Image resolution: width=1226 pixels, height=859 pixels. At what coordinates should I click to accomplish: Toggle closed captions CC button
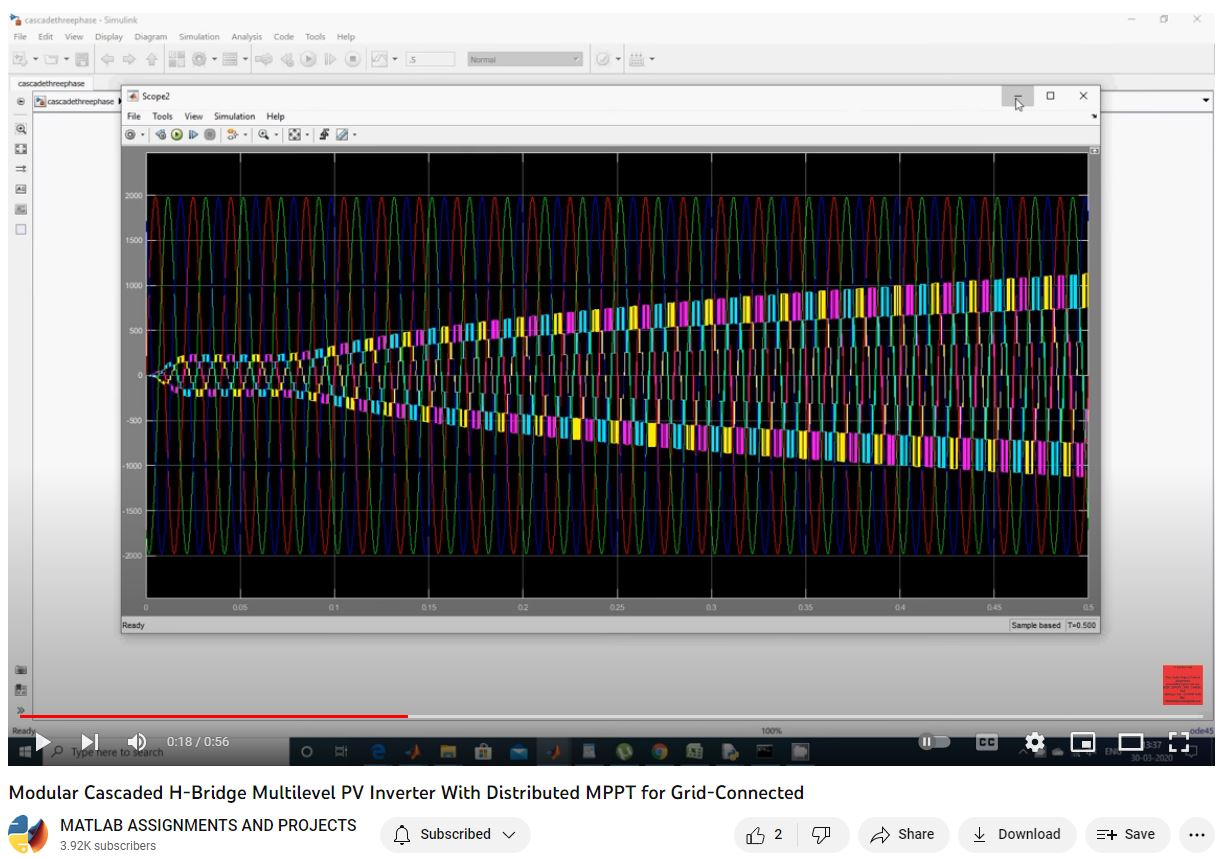coord(986,742)
